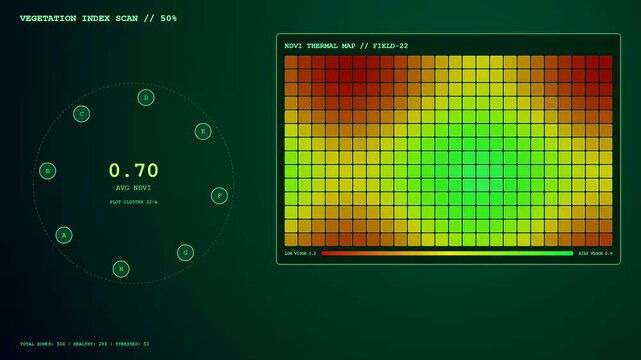The image size is (641, 360).
Task: Select plot node H on the ring
Action: coord(121,269)
